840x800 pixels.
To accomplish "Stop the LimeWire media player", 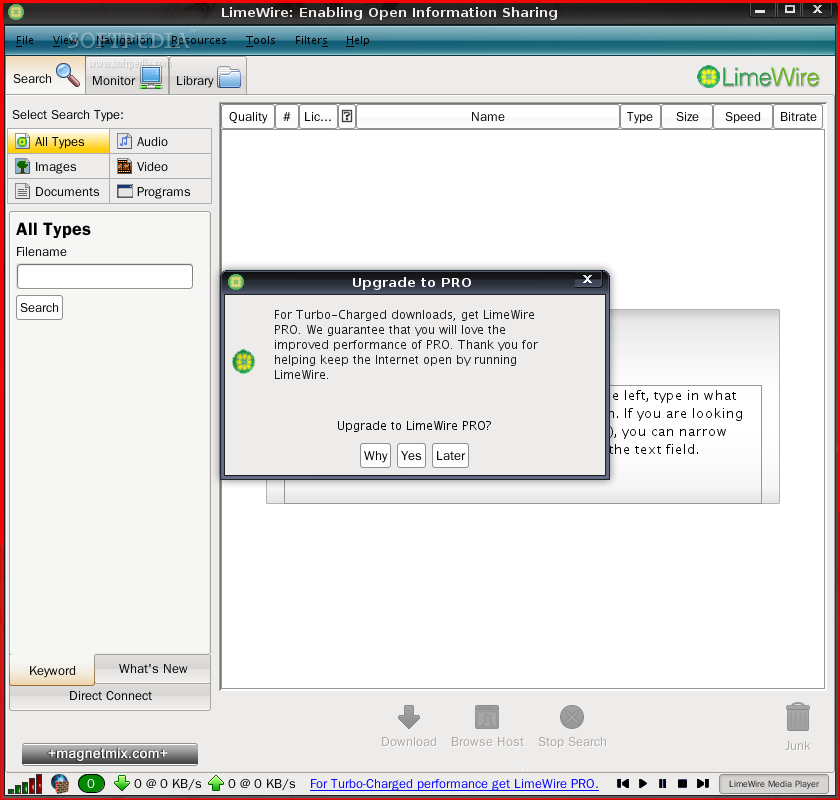I will pos(682,783).
